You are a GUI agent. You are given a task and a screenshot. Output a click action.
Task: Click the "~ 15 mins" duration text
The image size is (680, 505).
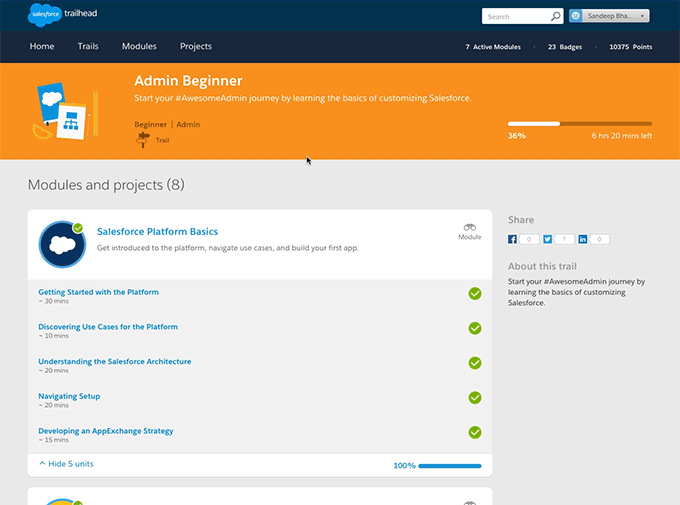(53, 440)
